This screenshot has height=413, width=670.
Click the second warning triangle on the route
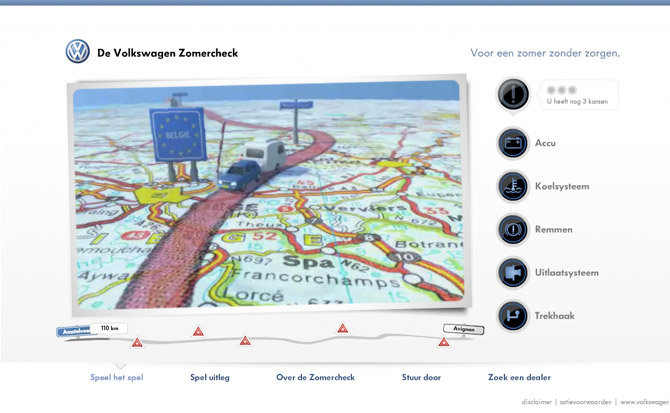pyautogui.click(x=198, y=331)
